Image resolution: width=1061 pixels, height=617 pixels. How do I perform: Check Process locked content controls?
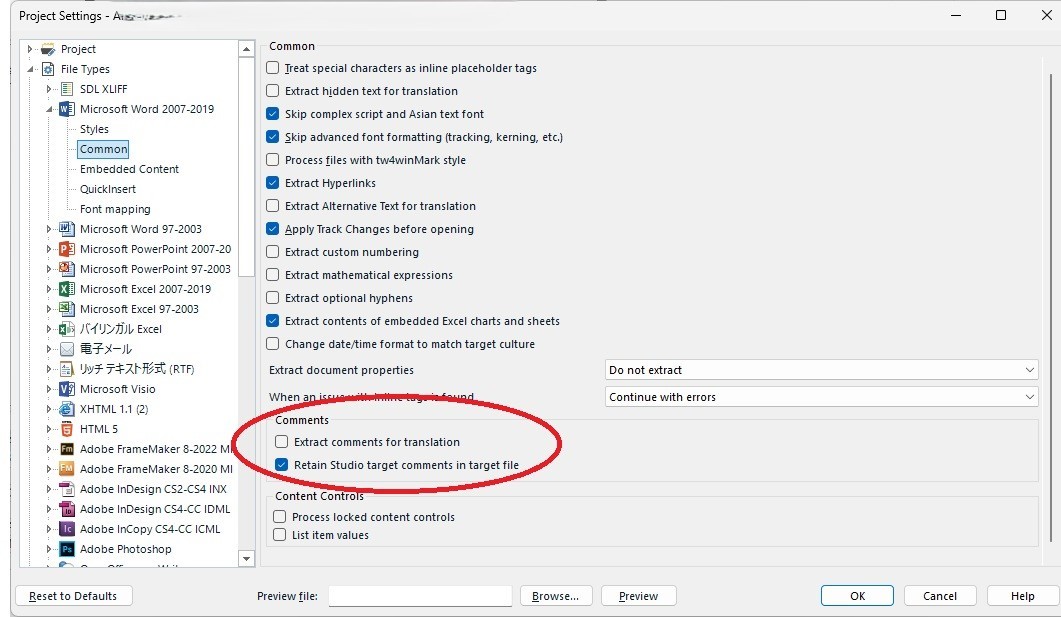[x=279, y=517]
